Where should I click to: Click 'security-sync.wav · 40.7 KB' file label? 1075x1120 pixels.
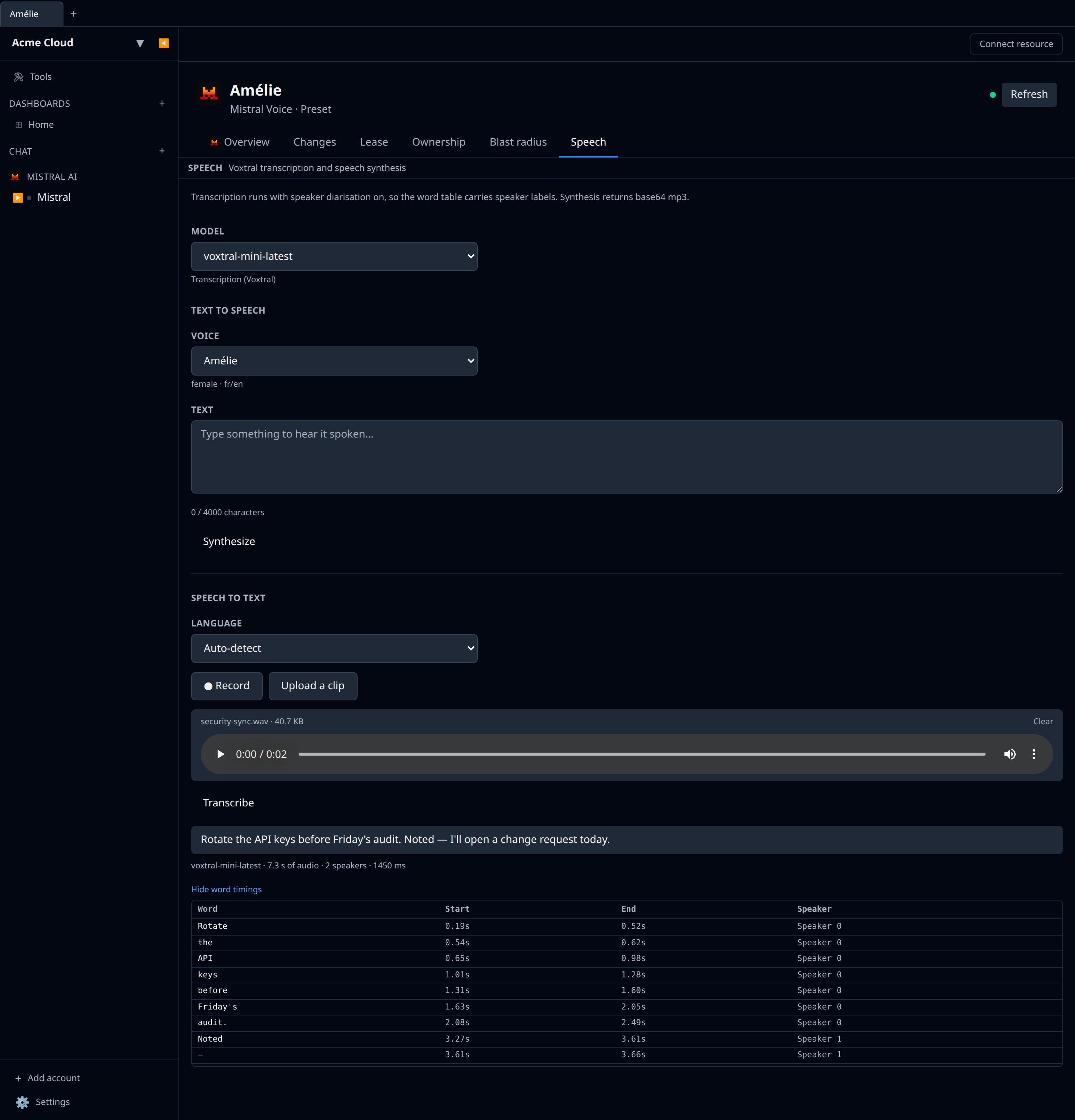pos(252,721)
